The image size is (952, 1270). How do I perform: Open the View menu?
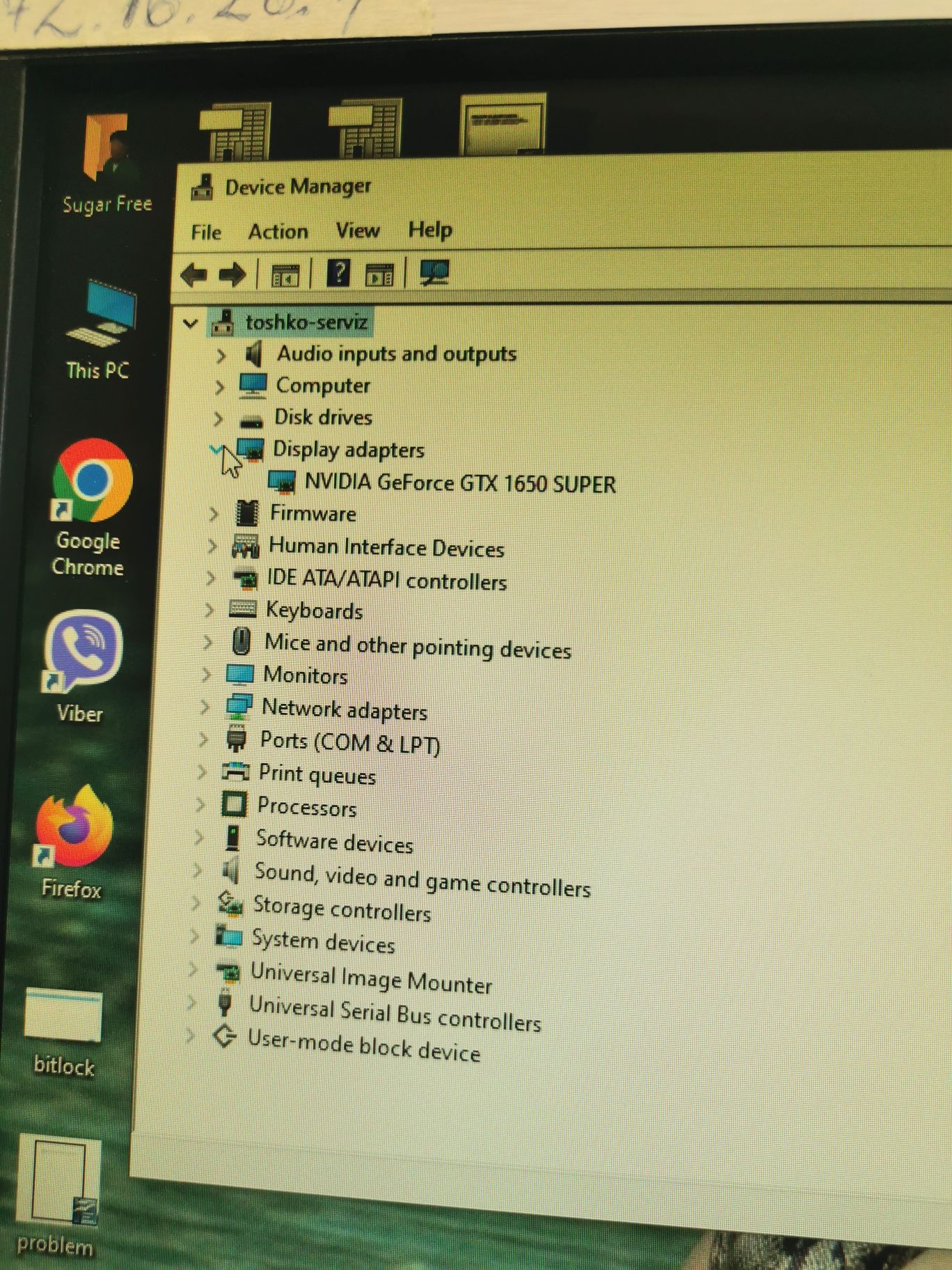358,230
